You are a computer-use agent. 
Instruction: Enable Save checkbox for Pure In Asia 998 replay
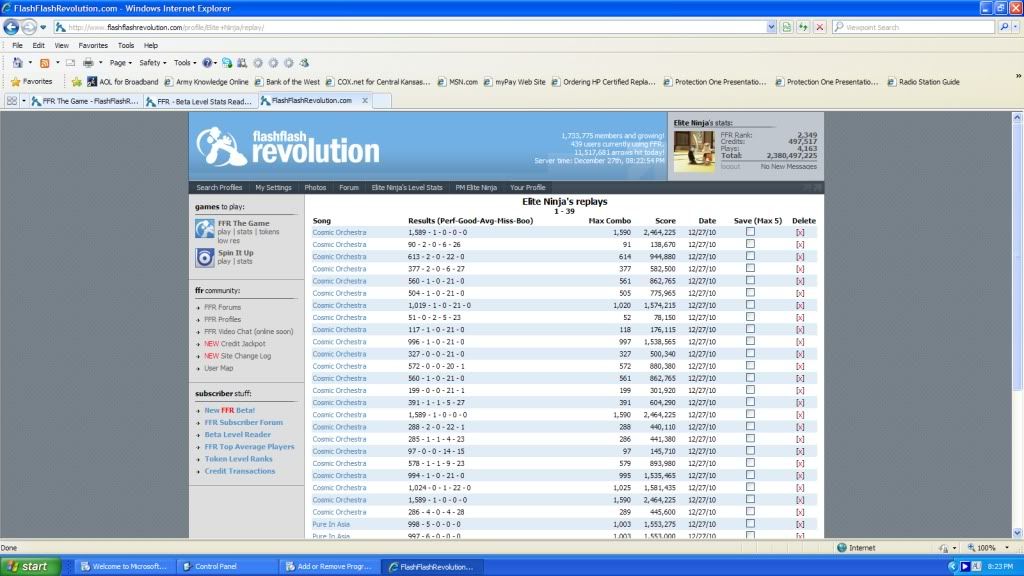750,524
